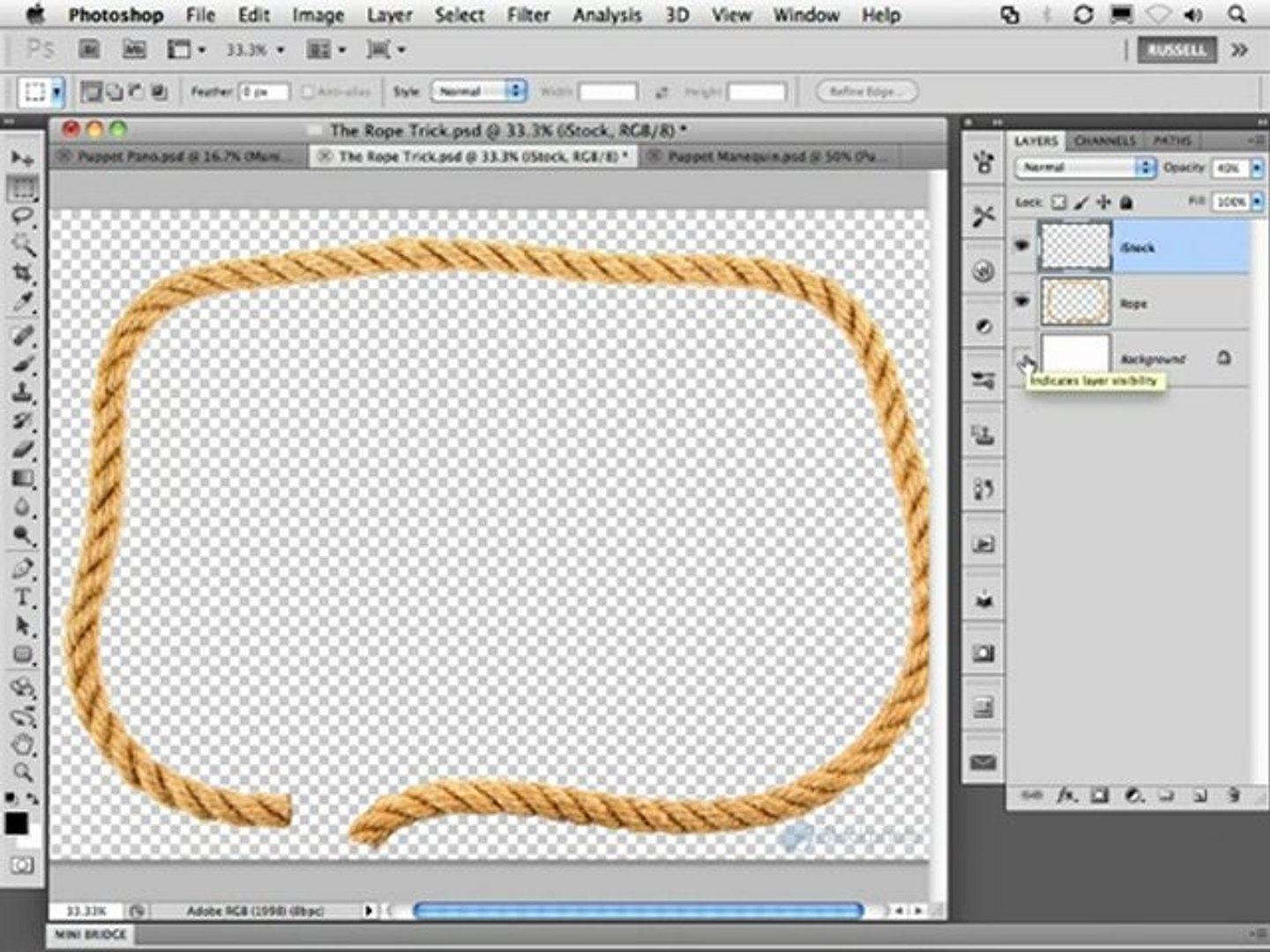This screenshot has height=952, width=1270.
Task: Select the Quick Selection wand tool
Action: 23,245
